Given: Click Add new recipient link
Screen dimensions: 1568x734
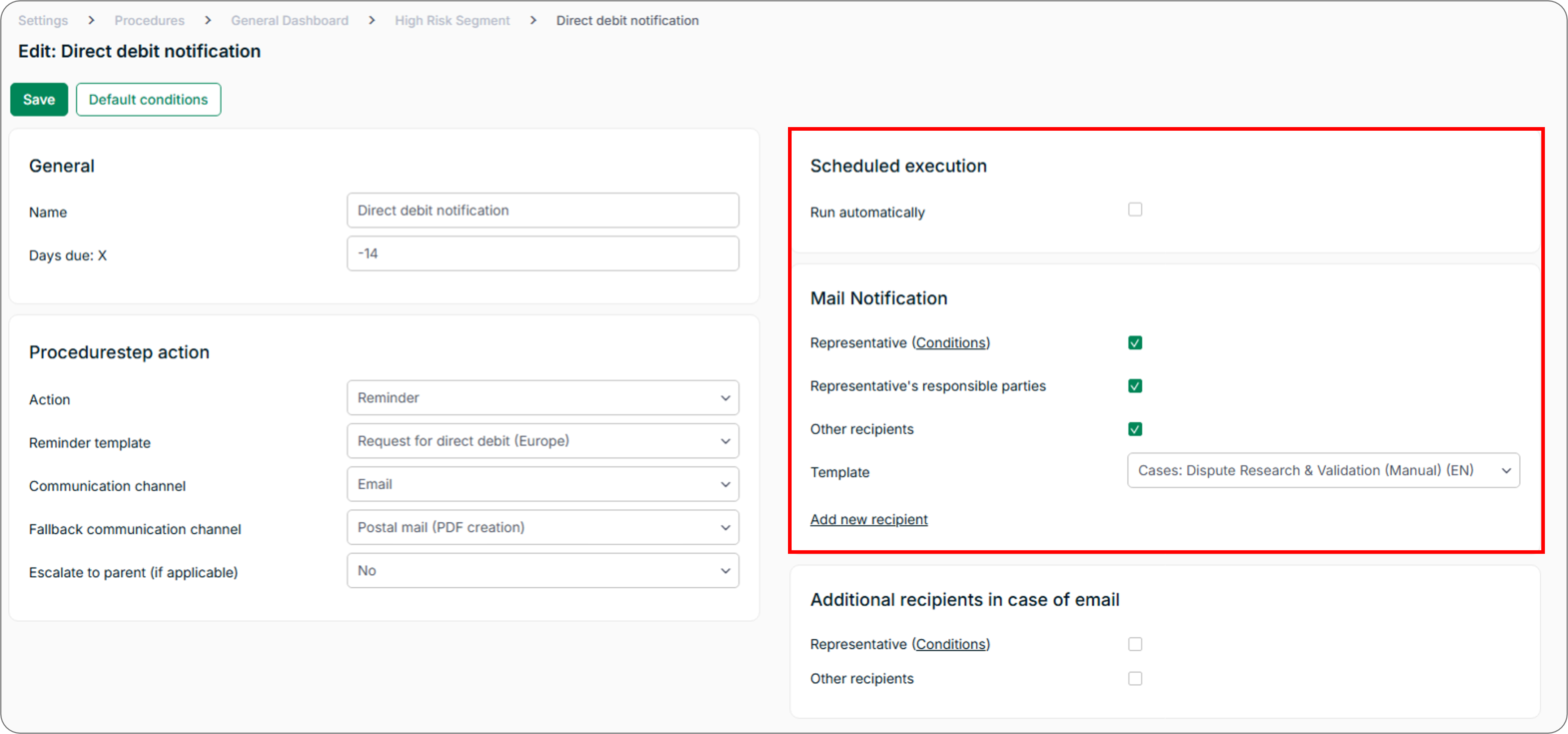Looking at the screenshot, I should [869, 520].
